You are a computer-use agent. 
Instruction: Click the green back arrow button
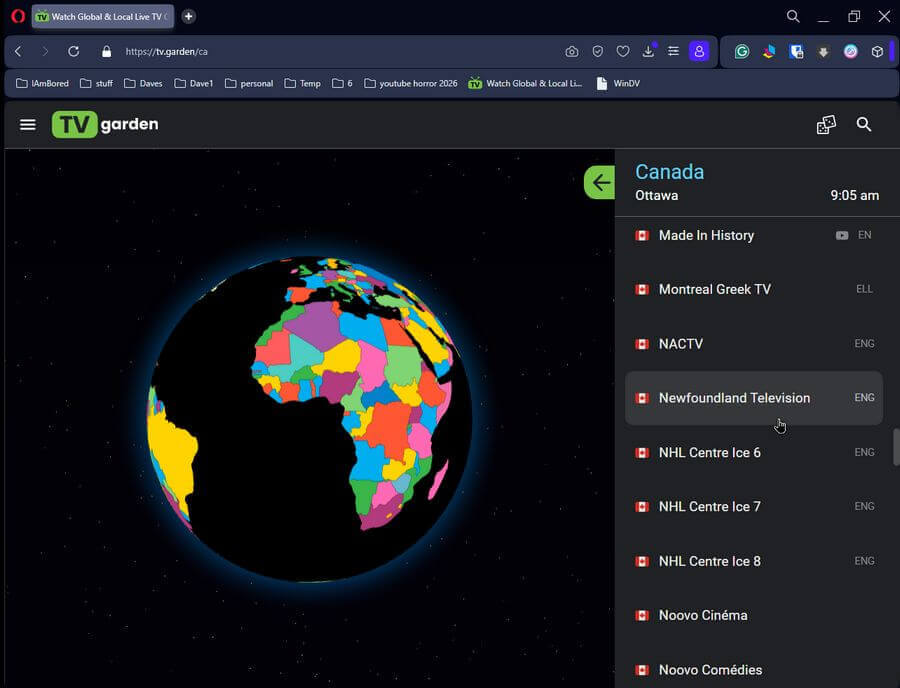point(600,182)
